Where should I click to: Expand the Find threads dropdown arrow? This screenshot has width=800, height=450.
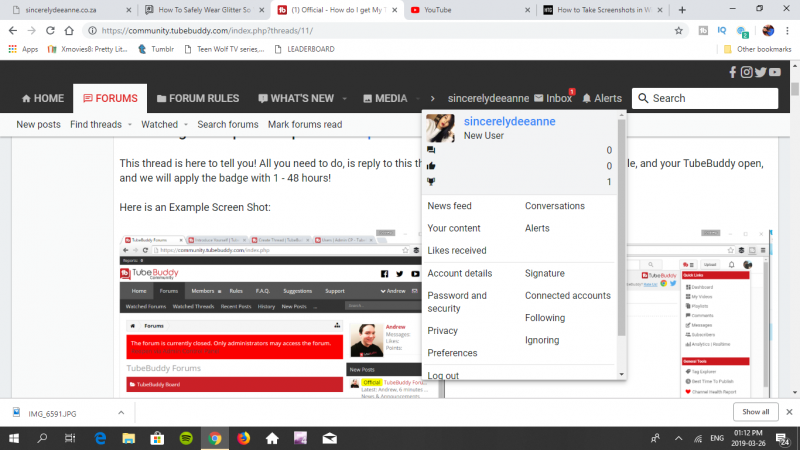pos(129,125)
